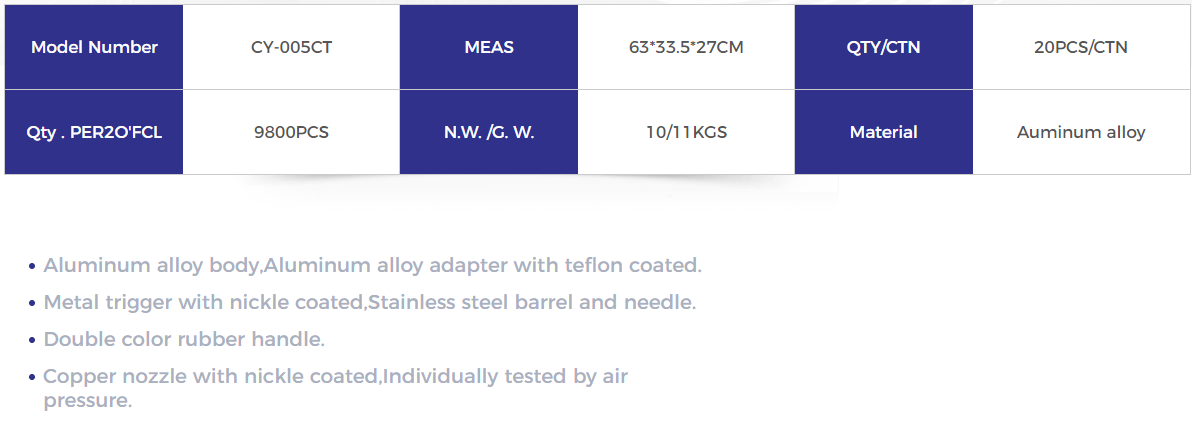
Task: Click the QTY/CTN header cell
Action: click(884, 47)
